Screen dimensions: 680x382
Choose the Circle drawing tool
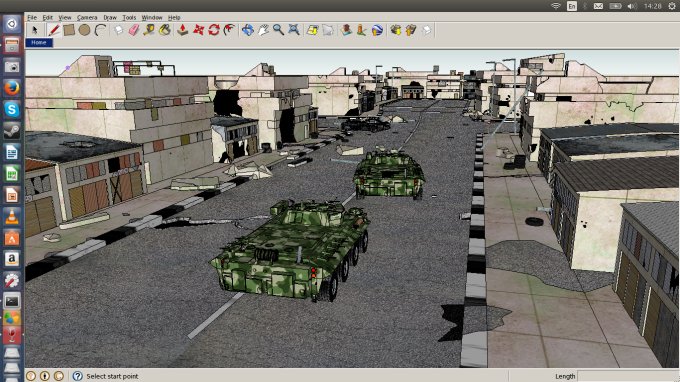pos(85,30)
